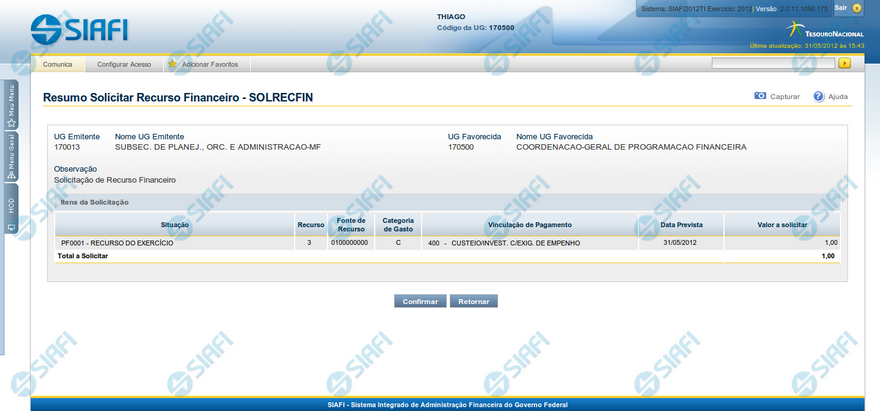Image resolution: width=880 pixels, height=411 pixels.
Task: Expand the Menu Geral side panel
Action: click(x=10, y=156)
